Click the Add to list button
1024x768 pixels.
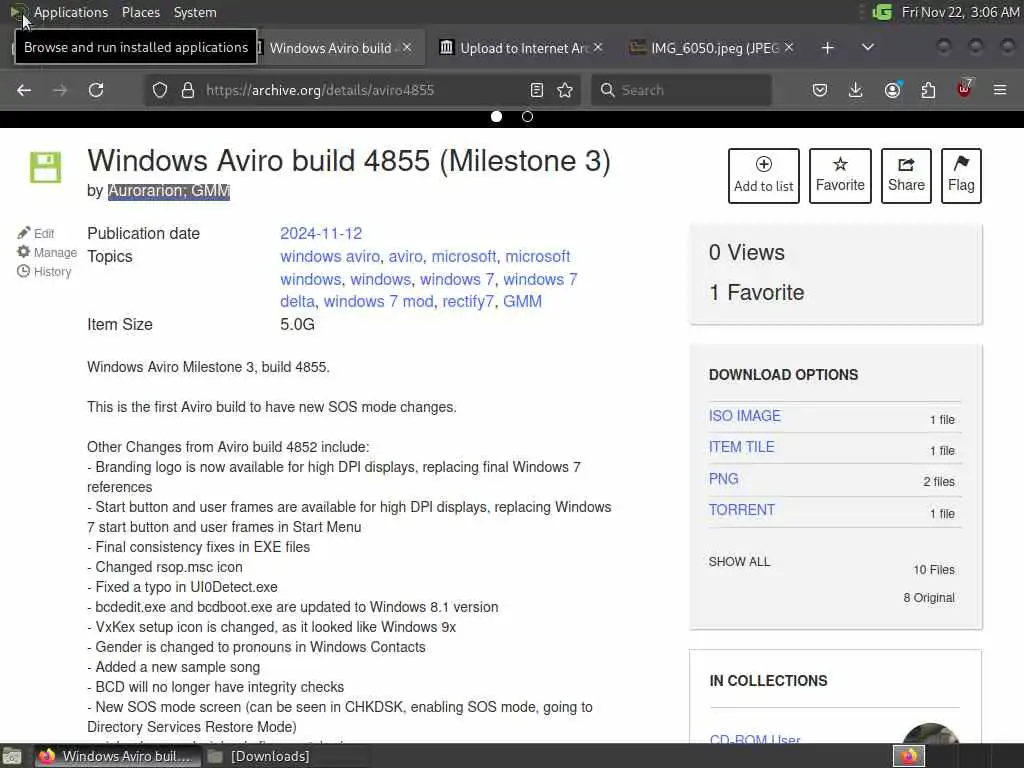(763, 176)
